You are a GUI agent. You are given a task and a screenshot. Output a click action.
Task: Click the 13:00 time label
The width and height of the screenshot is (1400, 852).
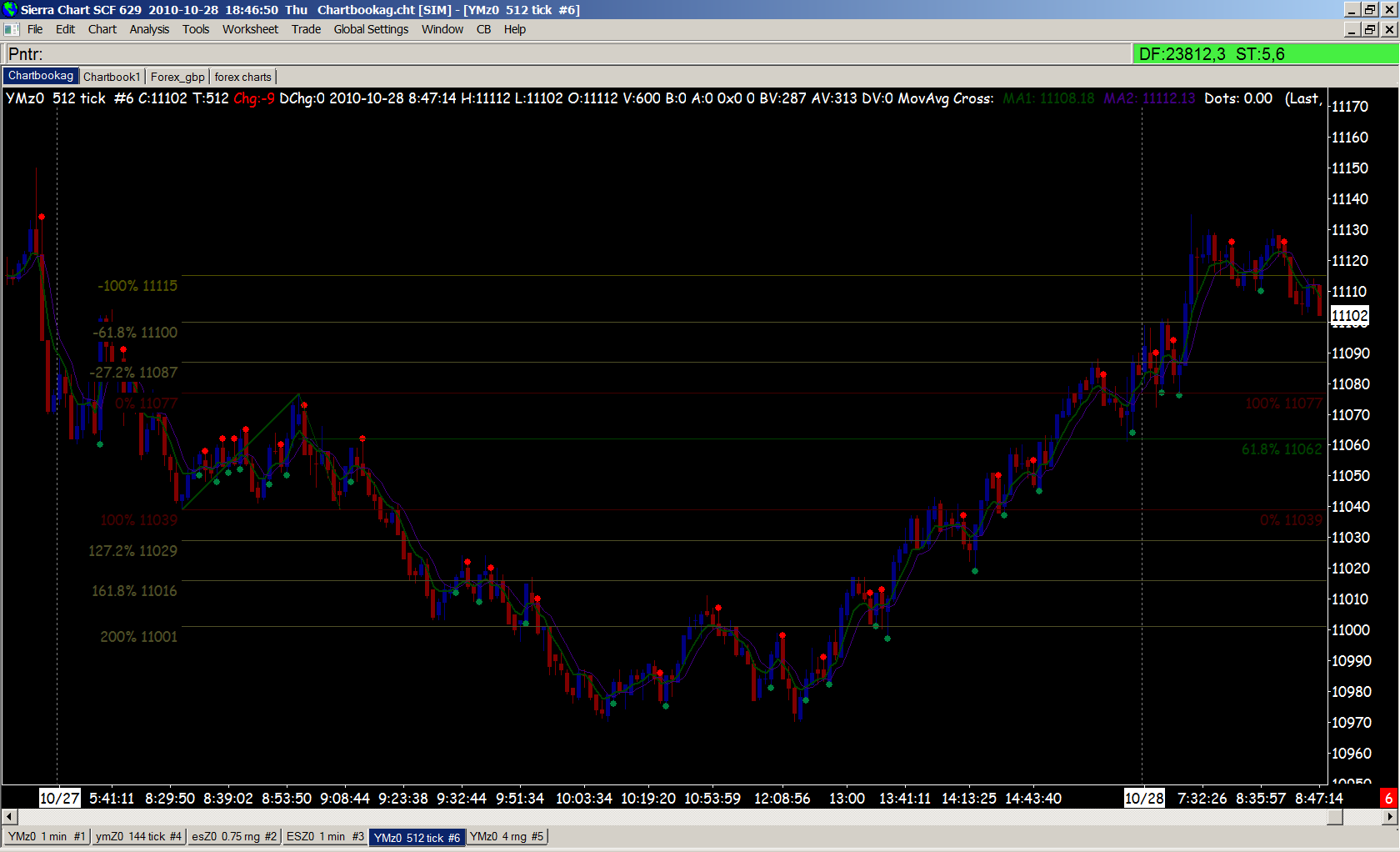(x=847, y=799)
